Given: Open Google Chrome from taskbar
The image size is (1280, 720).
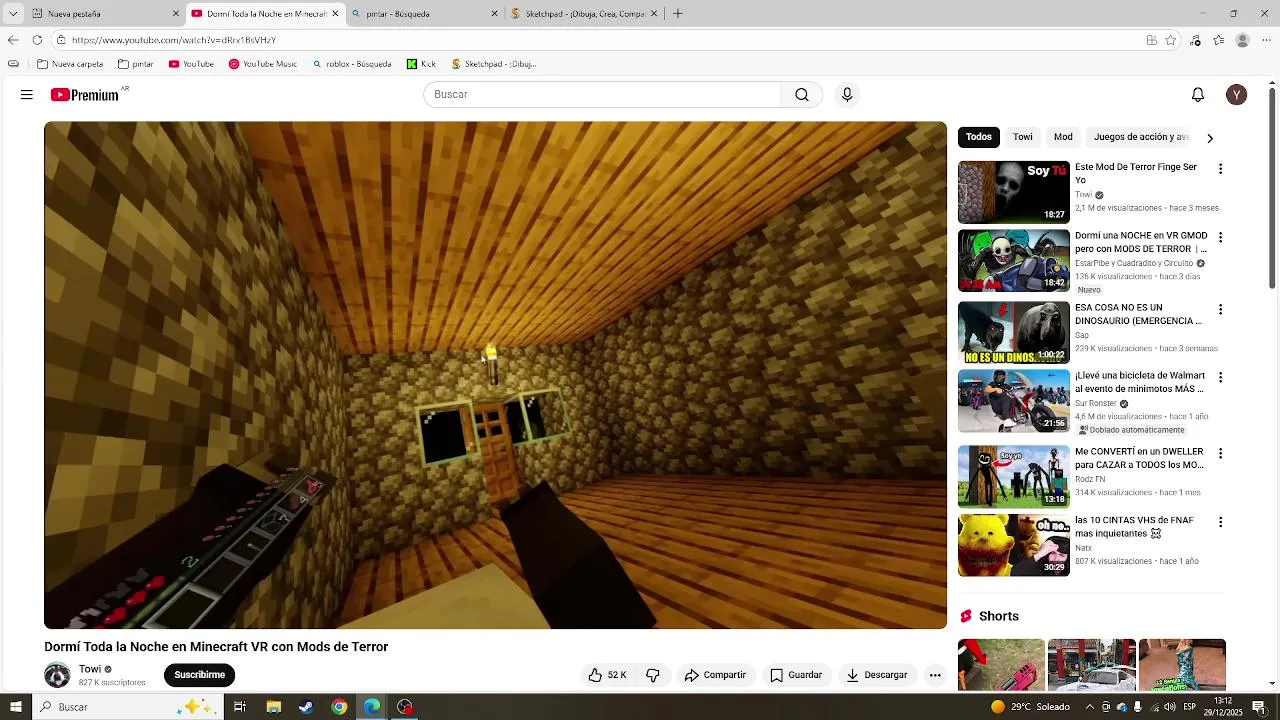Looking at the screenshot, I should pyautogui.click(x=339, y=707).
